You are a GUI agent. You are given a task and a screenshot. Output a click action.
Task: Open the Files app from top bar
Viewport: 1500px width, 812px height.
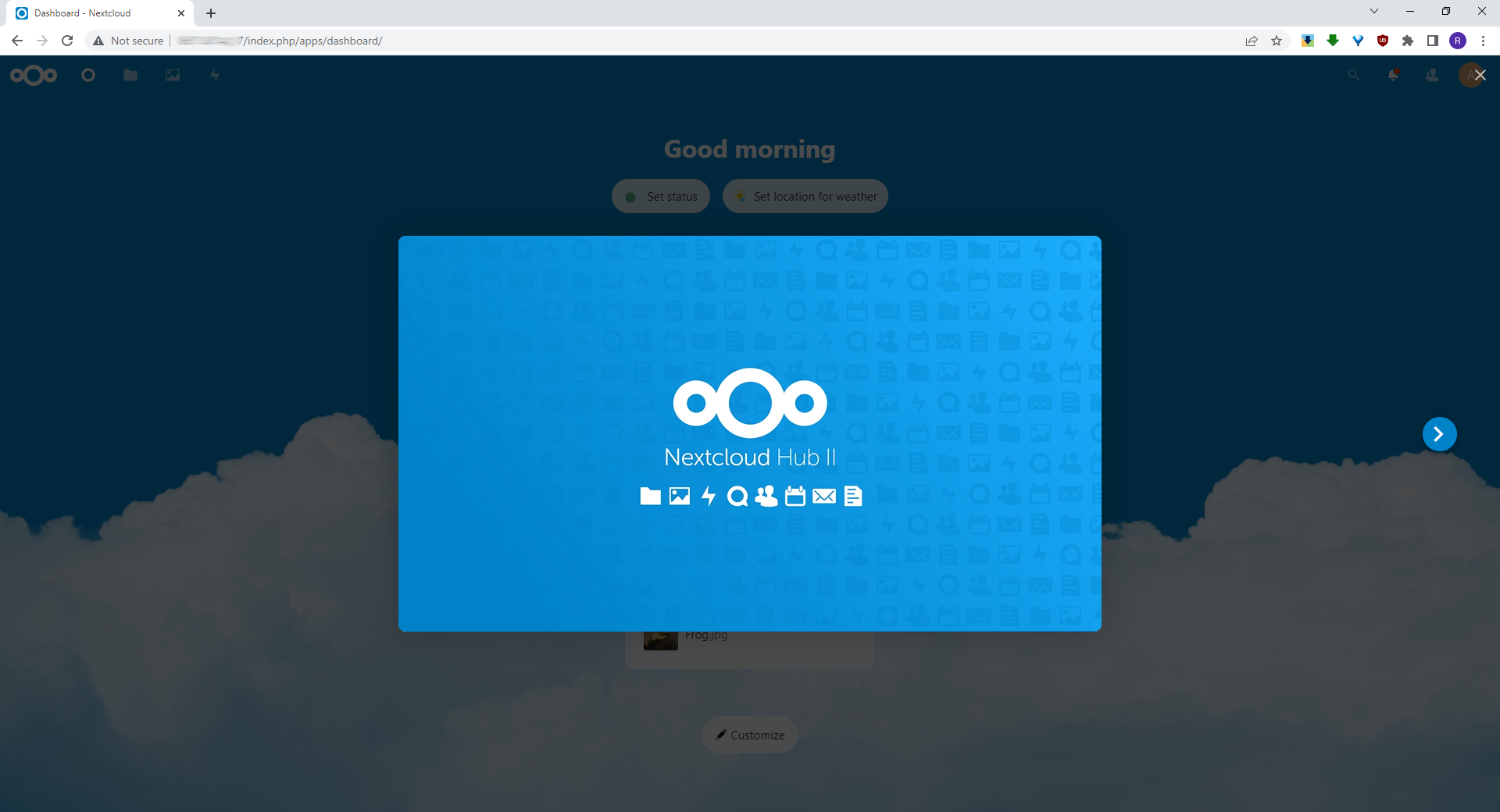(130, 75)
